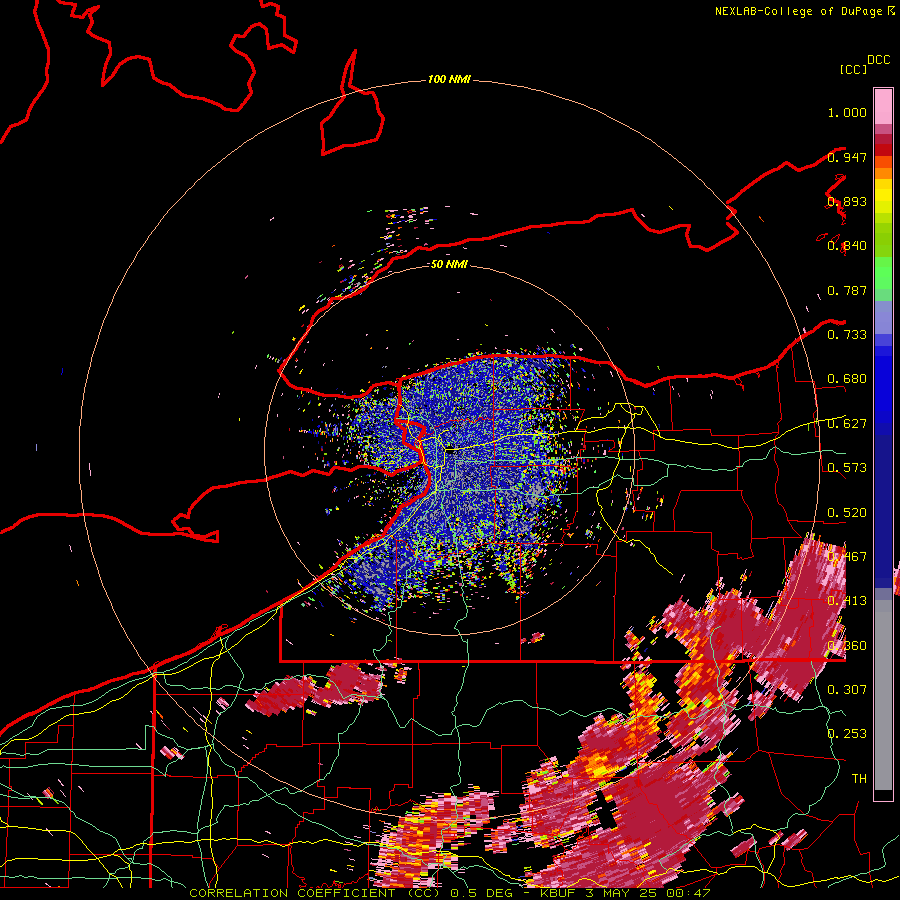
Task: Pick the light pink top band of the color scale
Action: [x=883, y=106]
